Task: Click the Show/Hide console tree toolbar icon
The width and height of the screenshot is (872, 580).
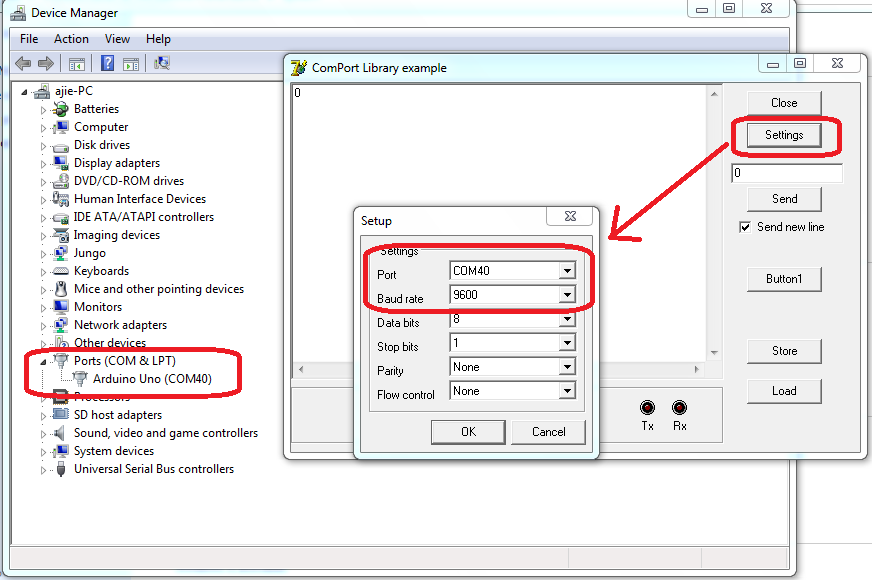Action: coord(77,64)
